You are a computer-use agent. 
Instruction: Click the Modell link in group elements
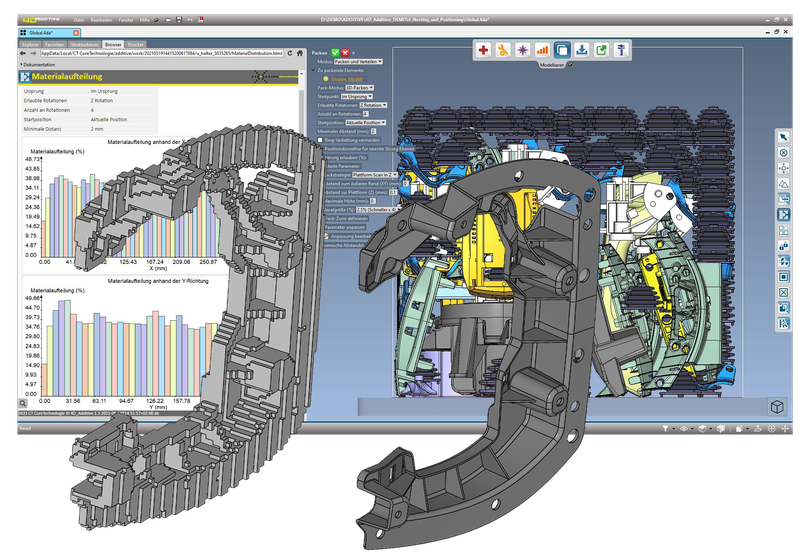point(358,79)
